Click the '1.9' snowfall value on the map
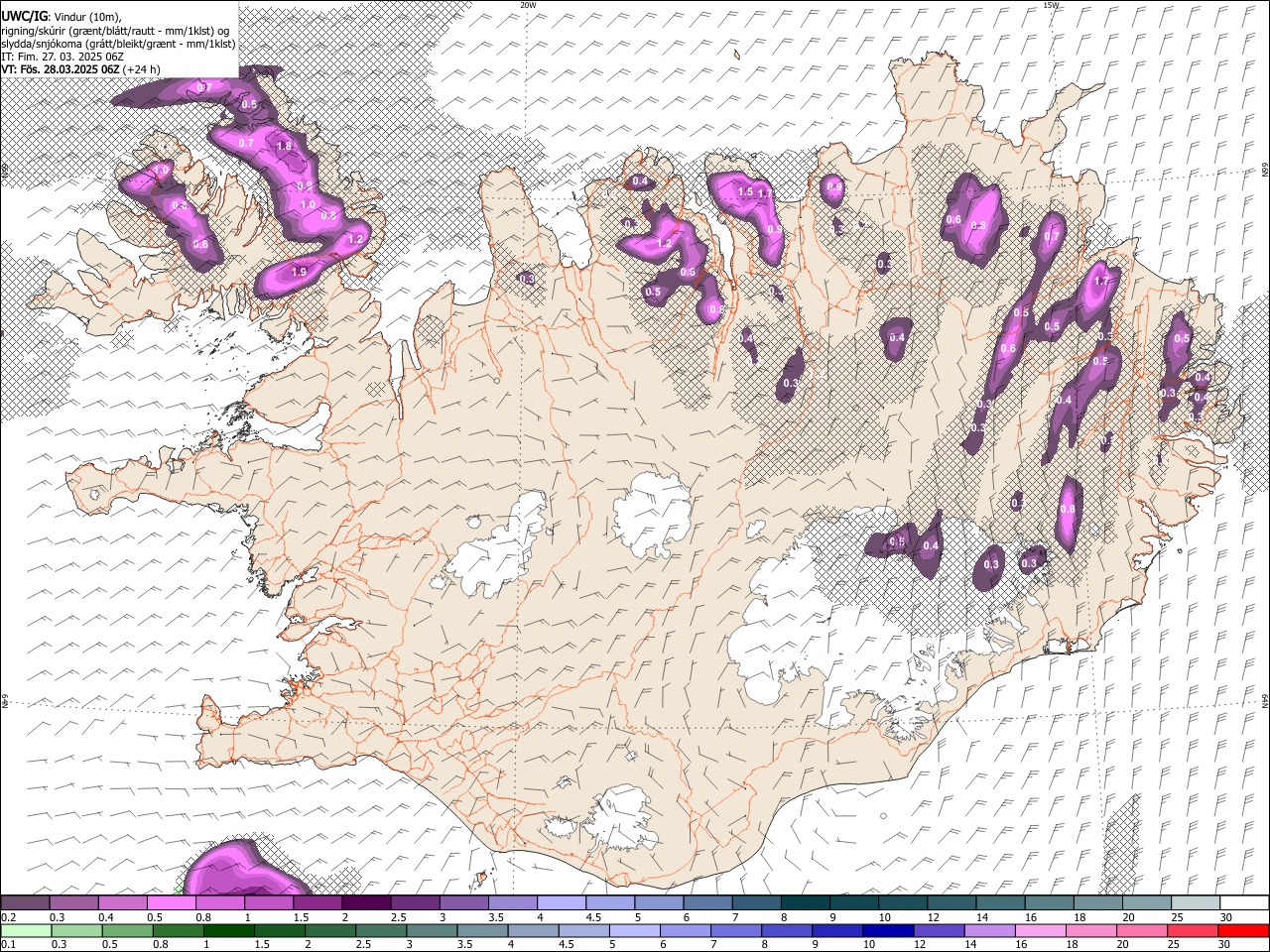The height and width of the screenshot is (952, 1270). click(299, 272)
